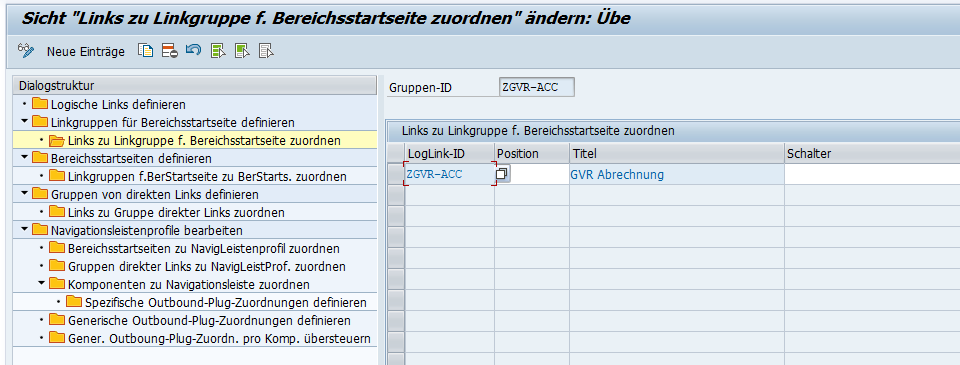Screen dimensions: 960x365
Task: Select Komponenten zu Navigationsleiste zuordnen label
Action: tap(189, 285)
